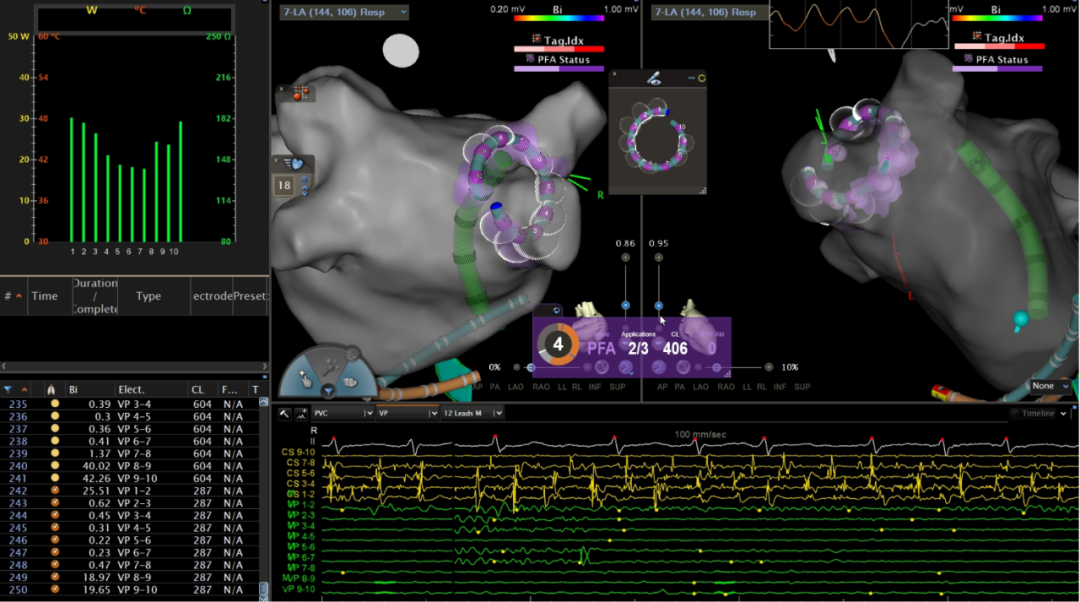Click the 0.95 vertical slider handle
Viewport: 1080px width, 602px height.
[658, 305]
